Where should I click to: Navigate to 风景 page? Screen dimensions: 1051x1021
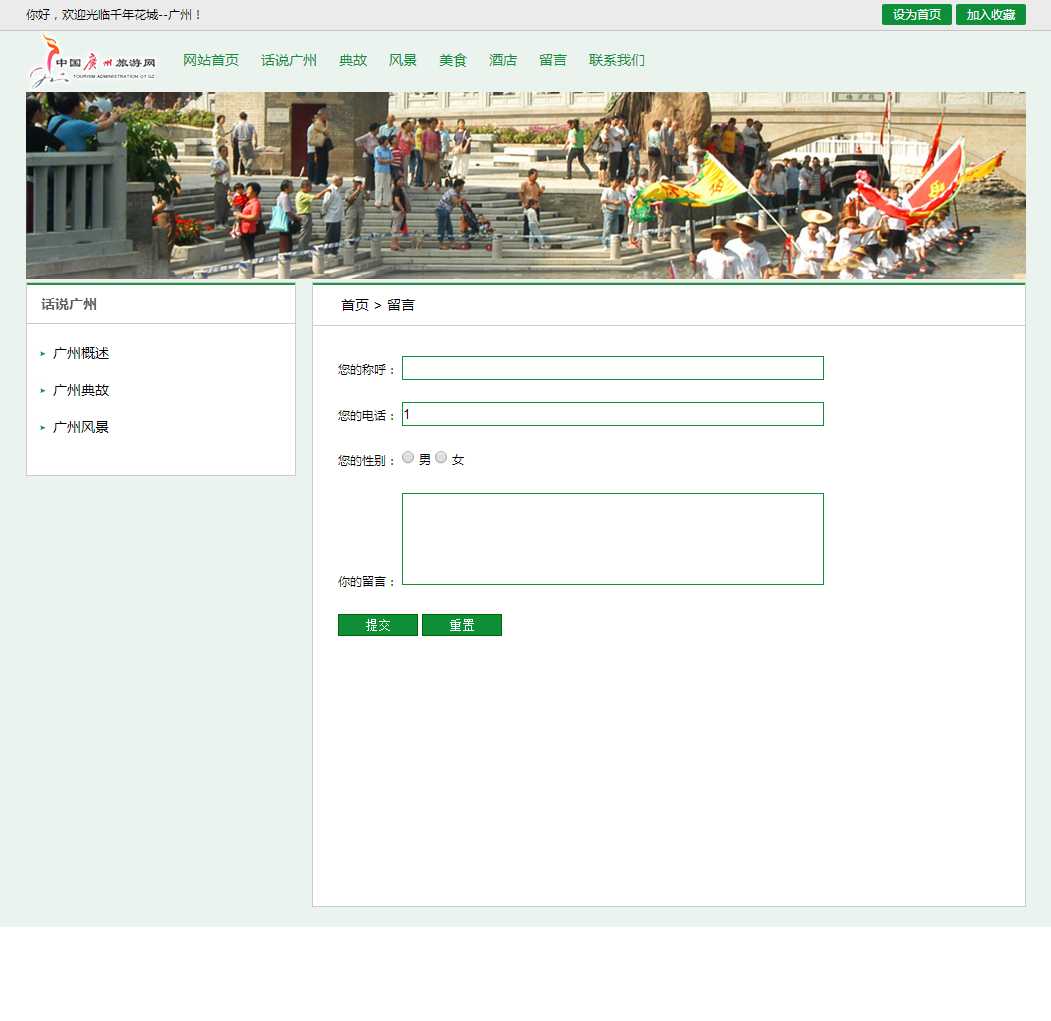pyautogui.click(x=403, y=60)
